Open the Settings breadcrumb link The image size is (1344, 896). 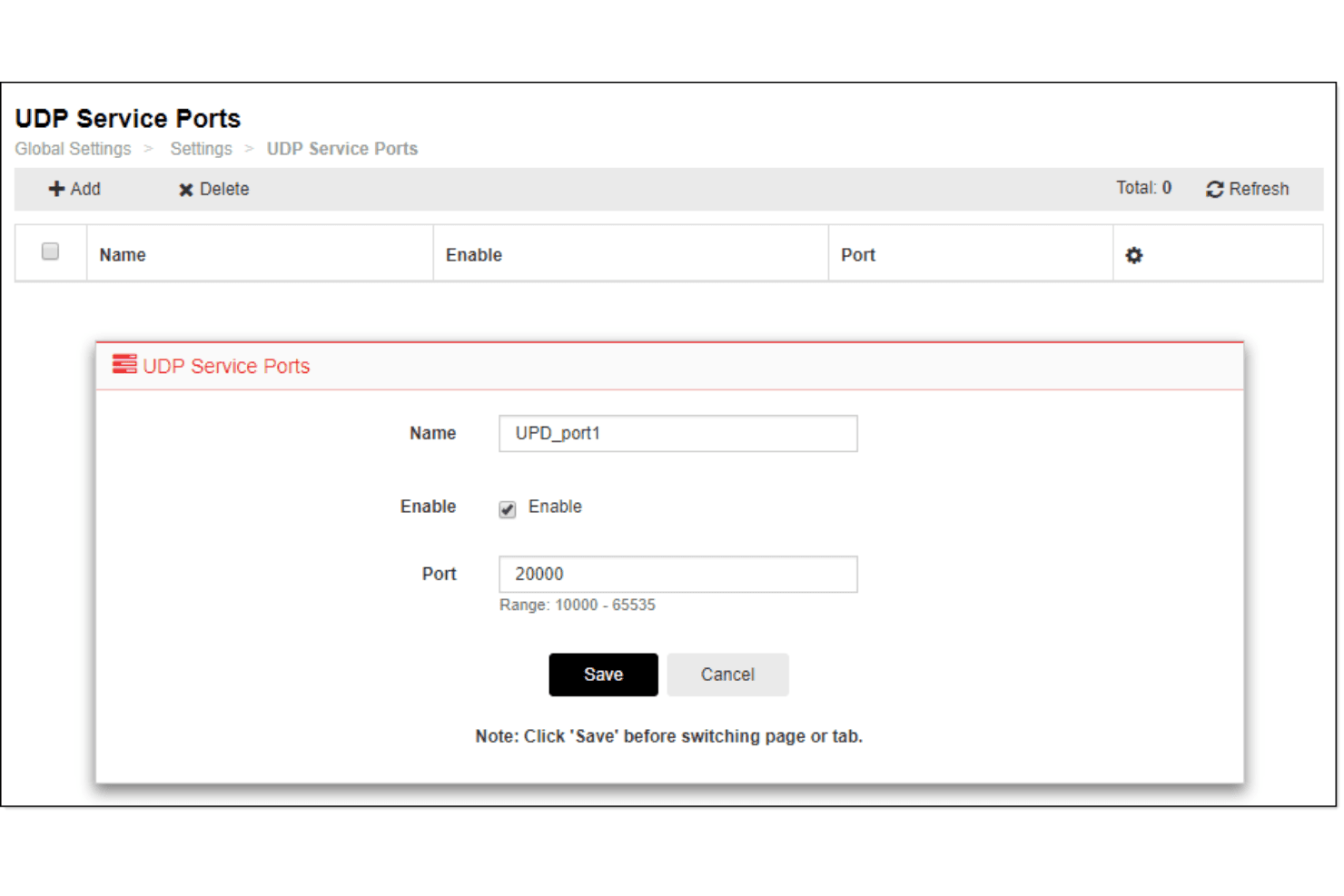pos(201,149)
